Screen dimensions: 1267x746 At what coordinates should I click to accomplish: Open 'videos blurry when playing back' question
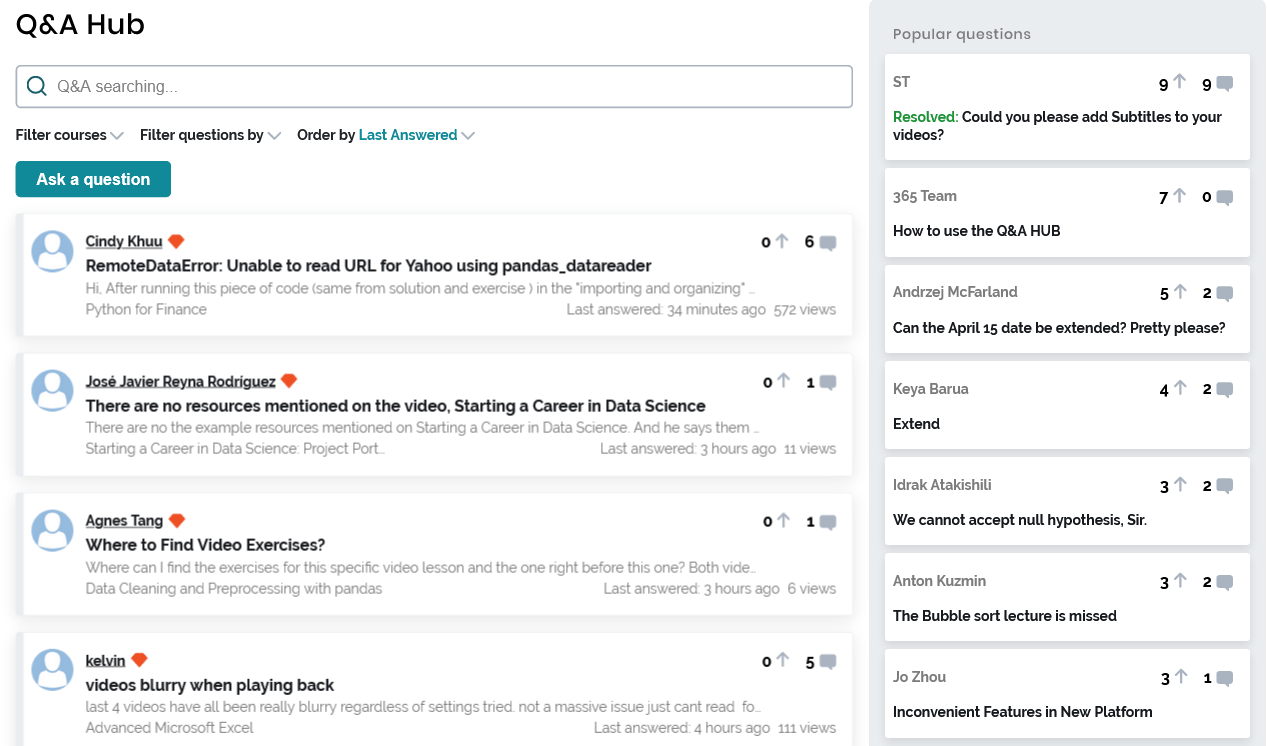[210, 685]
